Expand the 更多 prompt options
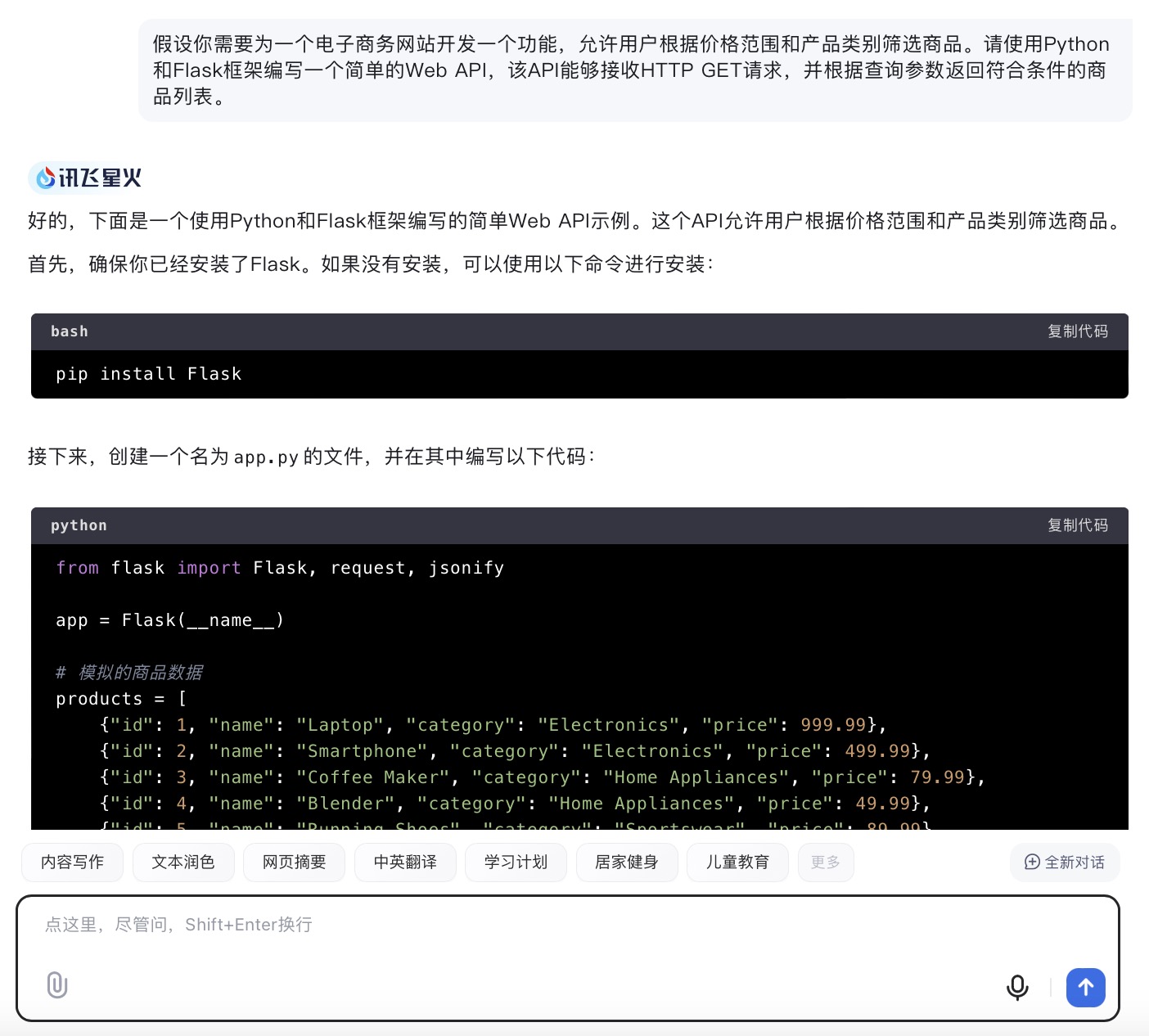The width and height of the screenshot is (1149, 1036). [826, 862]
